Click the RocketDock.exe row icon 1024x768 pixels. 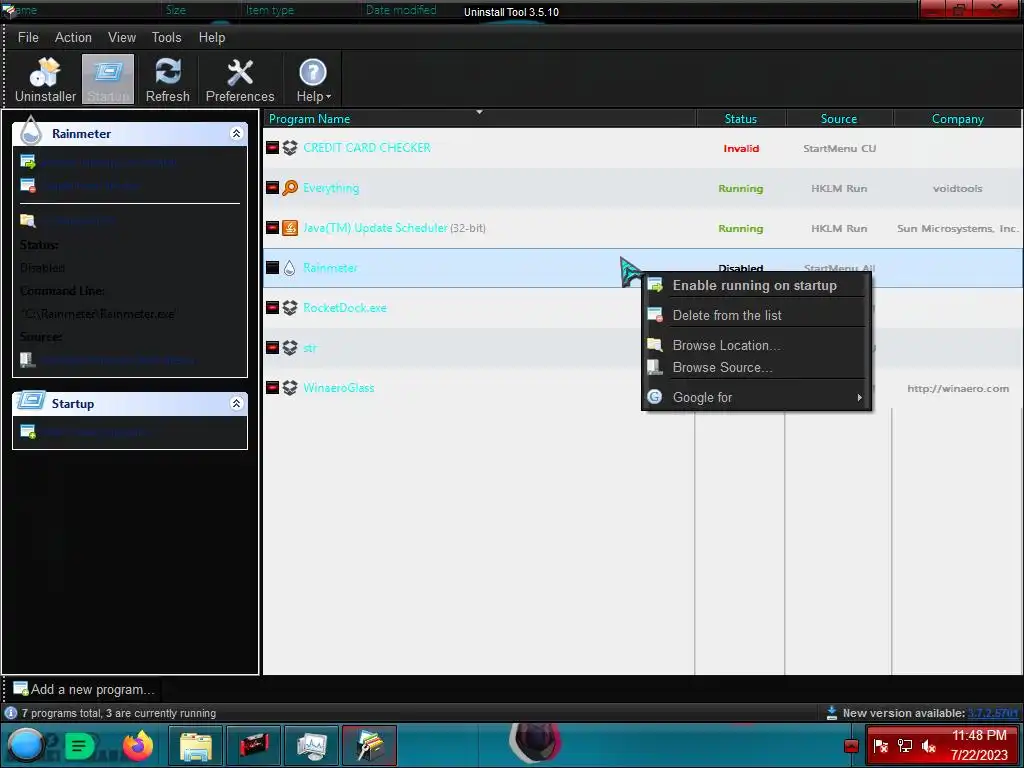[x=290, y=308]
